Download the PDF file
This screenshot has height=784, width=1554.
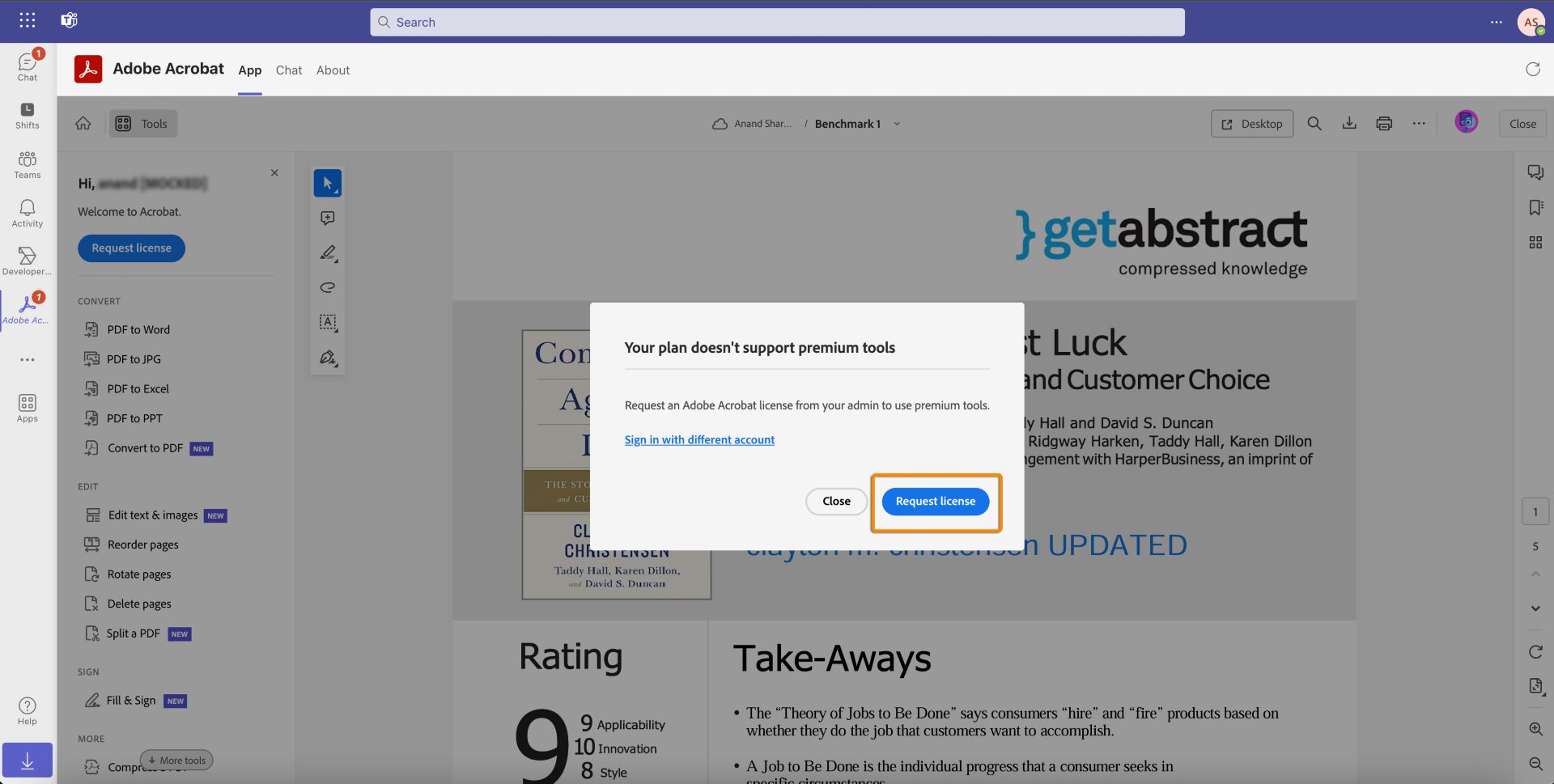(1349, 124)
